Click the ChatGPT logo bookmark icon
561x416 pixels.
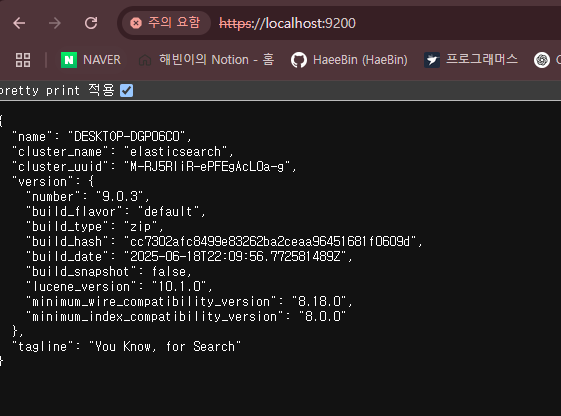pyautogui.click(x=542, y=60)
